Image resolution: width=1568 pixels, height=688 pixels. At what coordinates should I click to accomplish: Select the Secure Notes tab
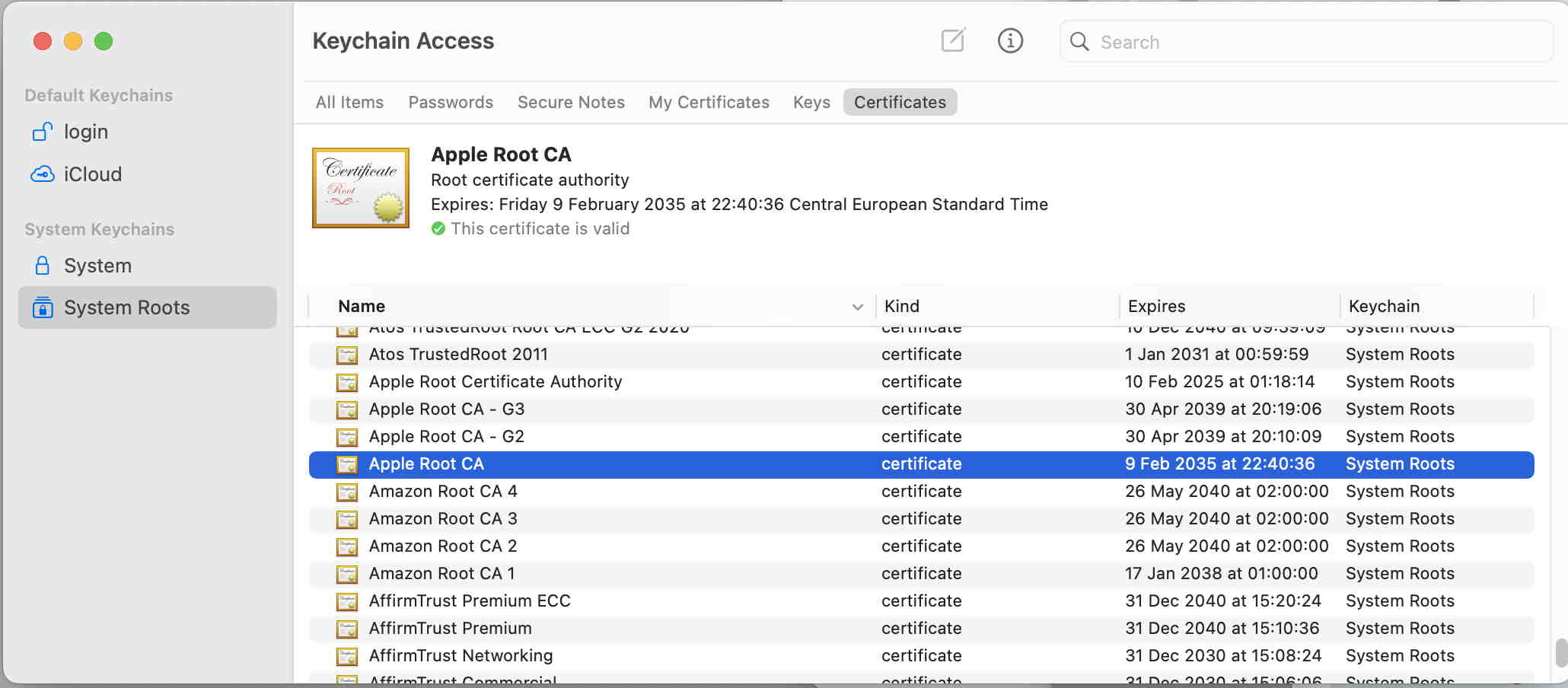pos(571,102)
